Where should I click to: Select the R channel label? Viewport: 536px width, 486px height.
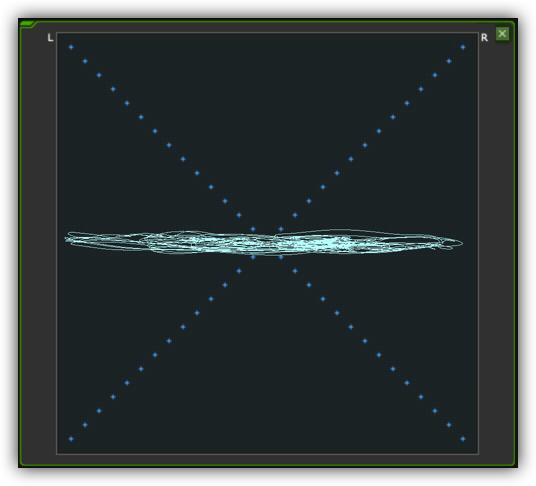point(484,38)
